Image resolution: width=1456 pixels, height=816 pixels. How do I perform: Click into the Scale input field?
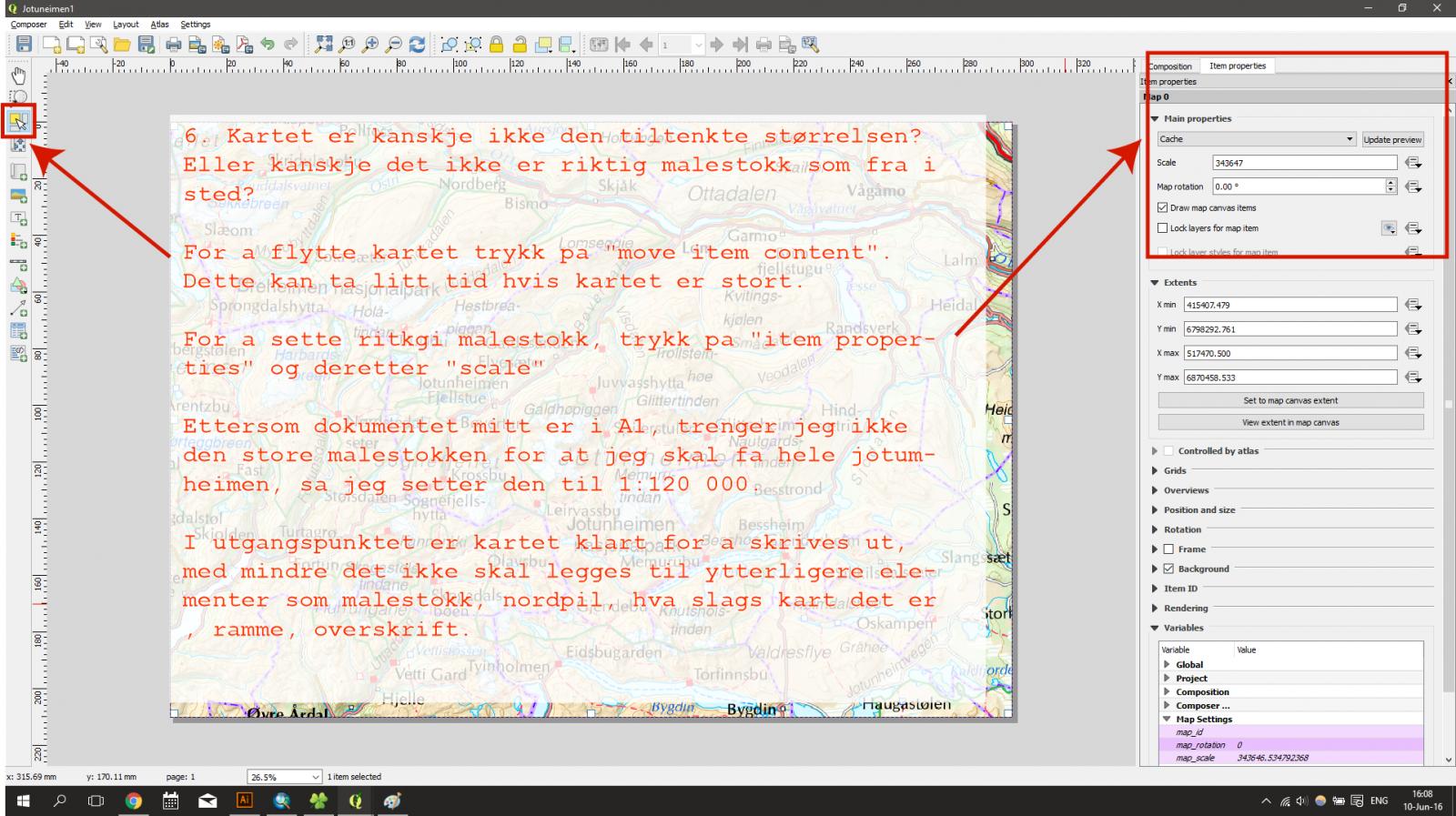click(x=1303, y=163)
